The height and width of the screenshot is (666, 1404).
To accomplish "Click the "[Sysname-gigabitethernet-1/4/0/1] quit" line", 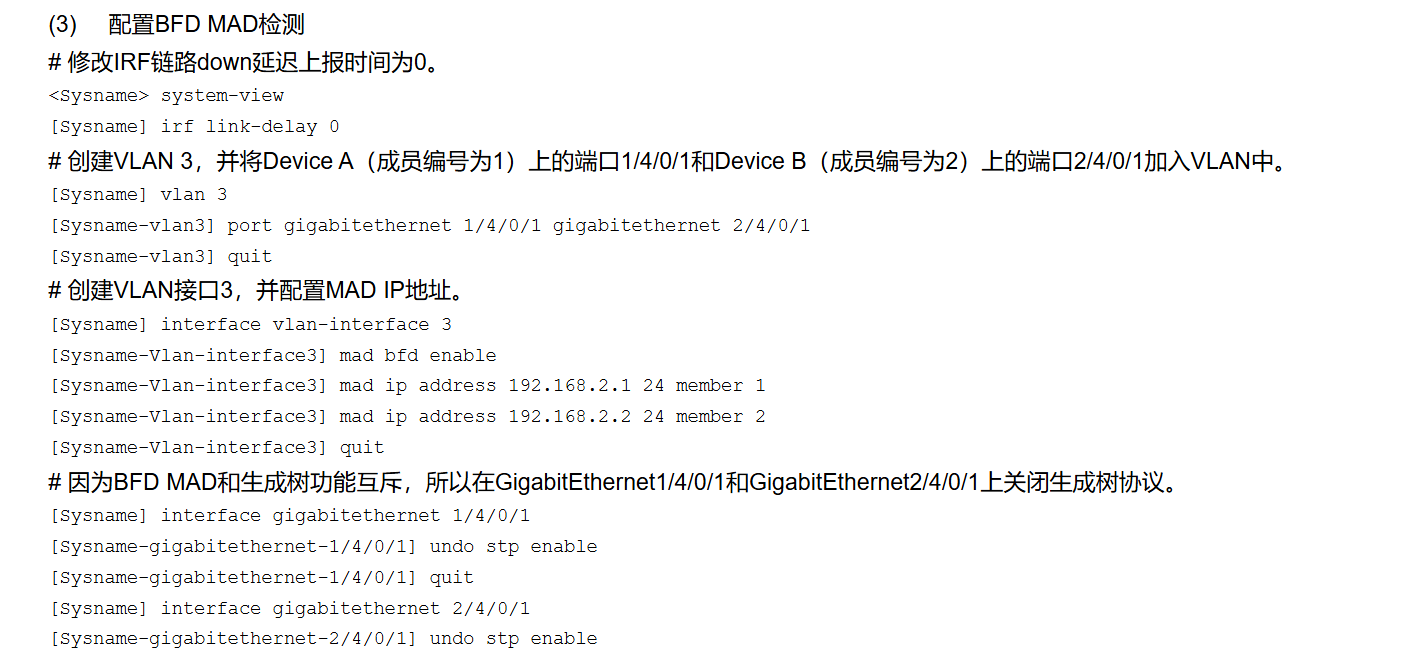I will 261,578.
